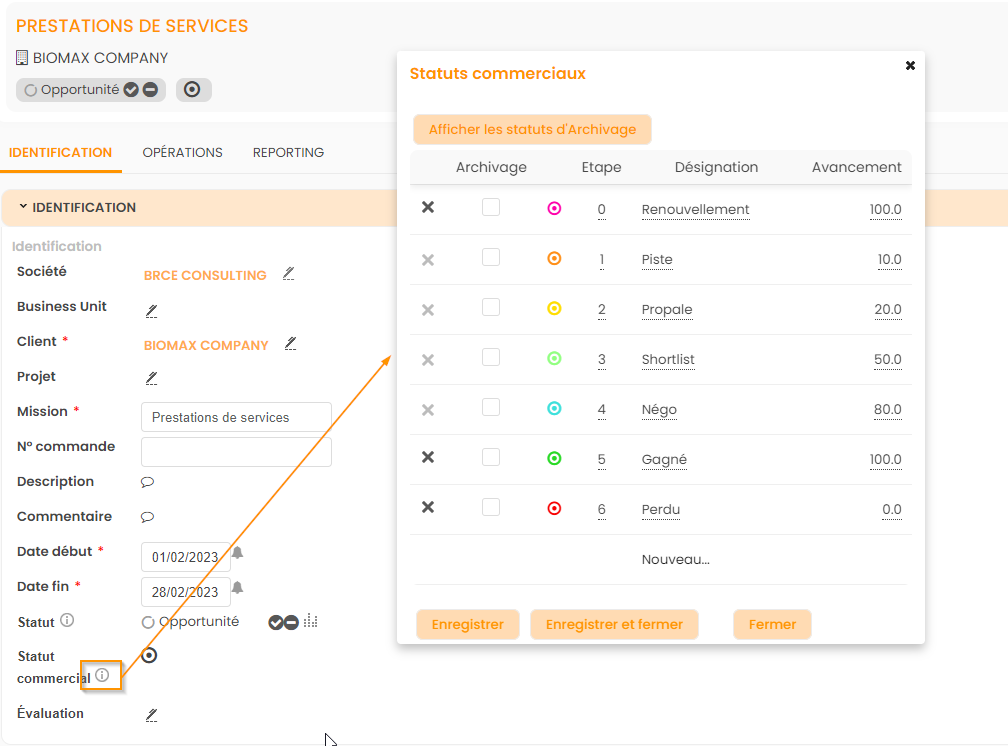Switch to the OPÉRATIONS tab
1008x746 pixels.
pyautogui.click(x=182, y=153)
